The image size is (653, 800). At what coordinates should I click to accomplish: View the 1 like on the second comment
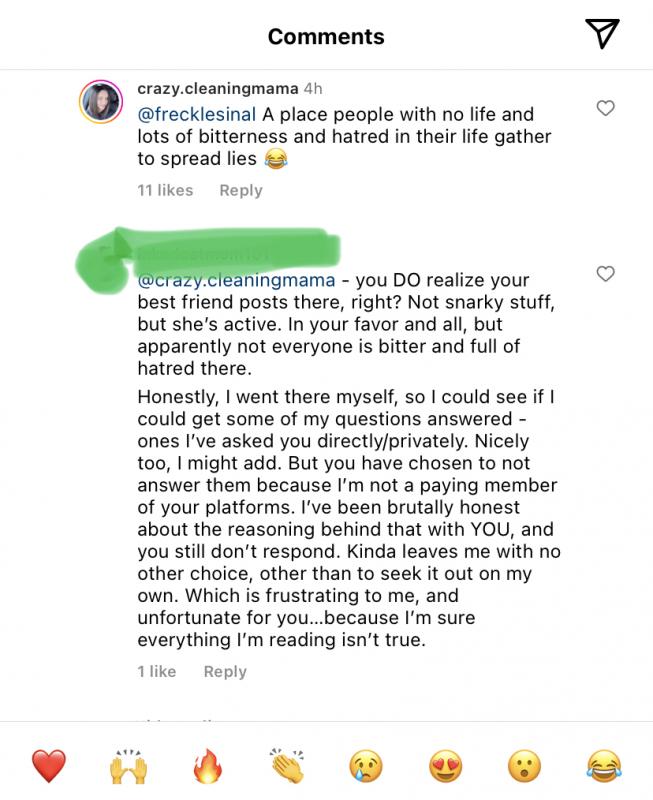click(x=157, y=672)
